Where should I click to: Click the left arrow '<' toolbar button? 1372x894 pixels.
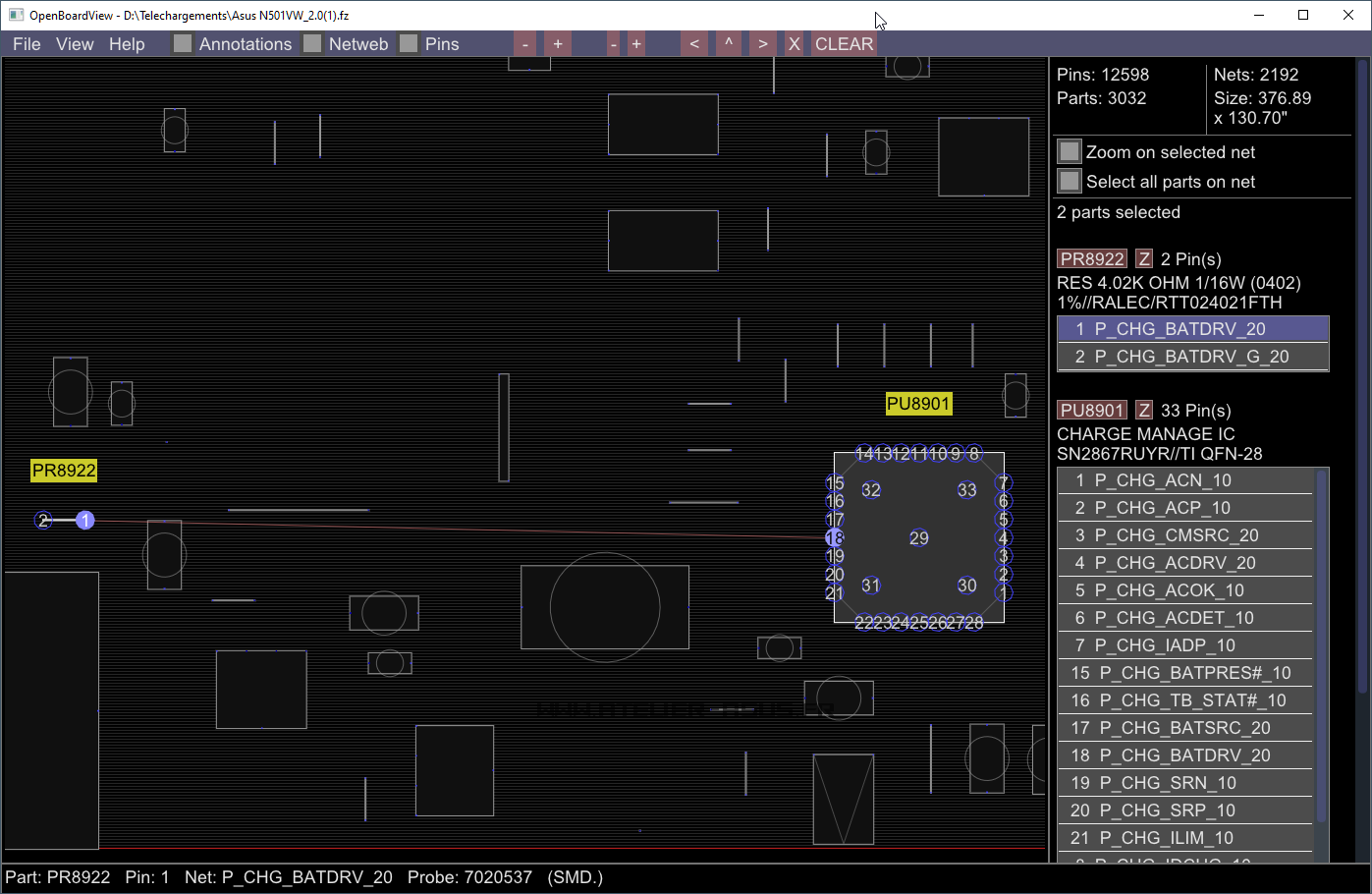[x=694, y=44]
